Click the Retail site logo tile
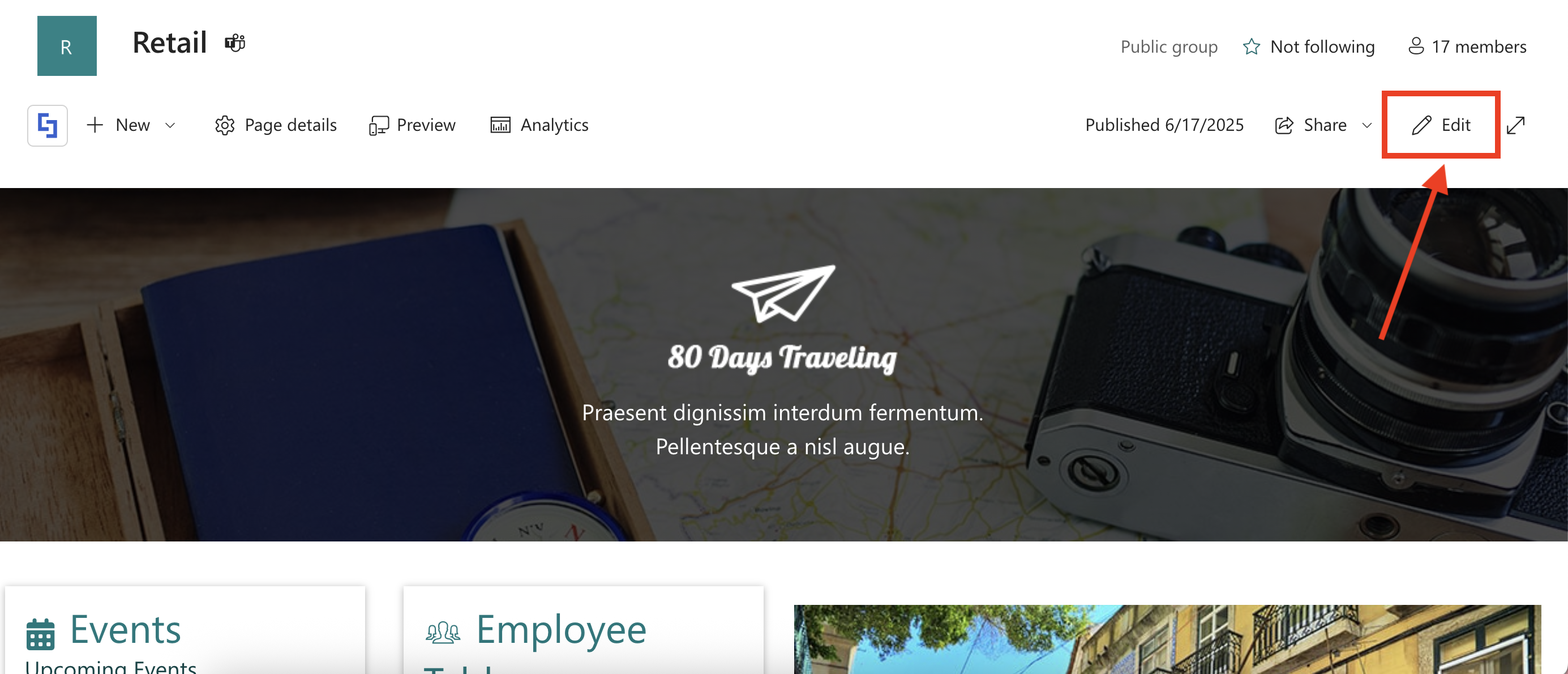1568x674 pixels. click(x=67, y=46)
